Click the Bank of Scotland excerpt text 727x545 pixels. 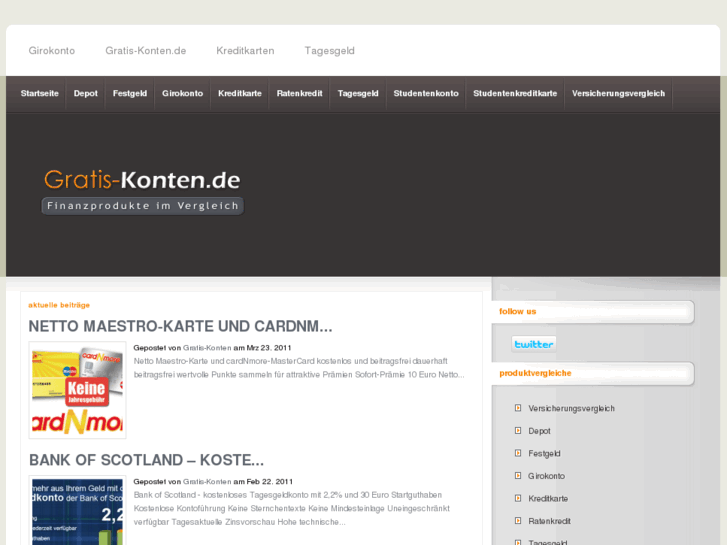click(291, 508)
